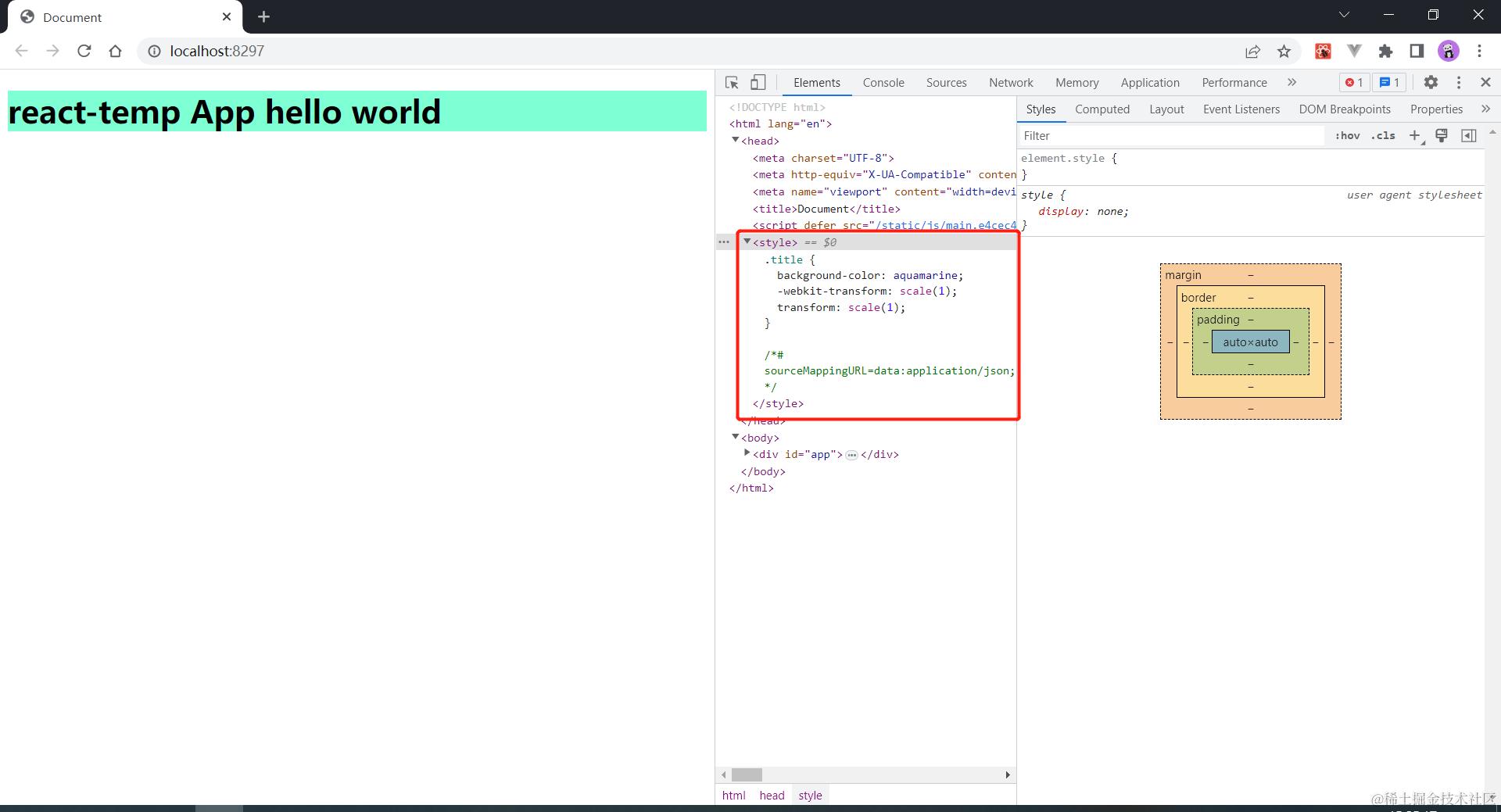The image size is (1501, 812).
Task: Click the border label in box model
Action: [x=1198, y=298]
